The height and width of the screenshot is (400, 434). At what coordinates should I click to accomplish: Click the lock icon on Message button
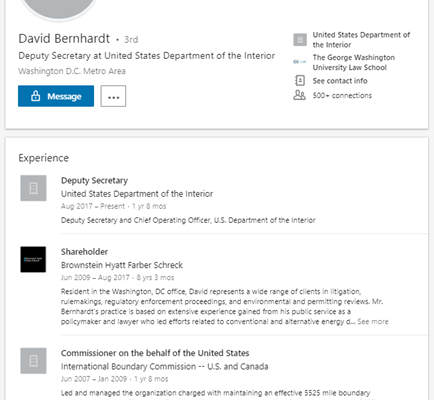coord(36,96)
